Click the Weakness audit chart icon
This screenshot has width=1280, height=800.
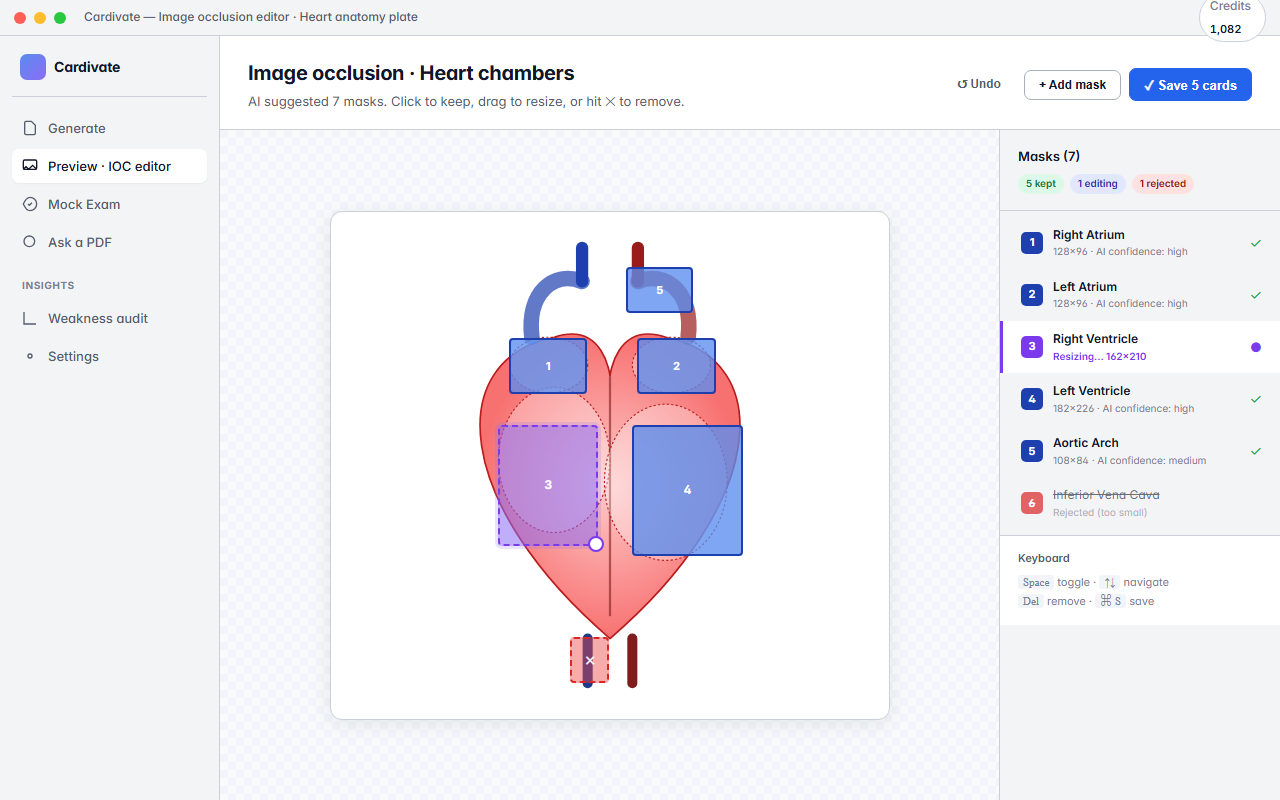point(30,318)
